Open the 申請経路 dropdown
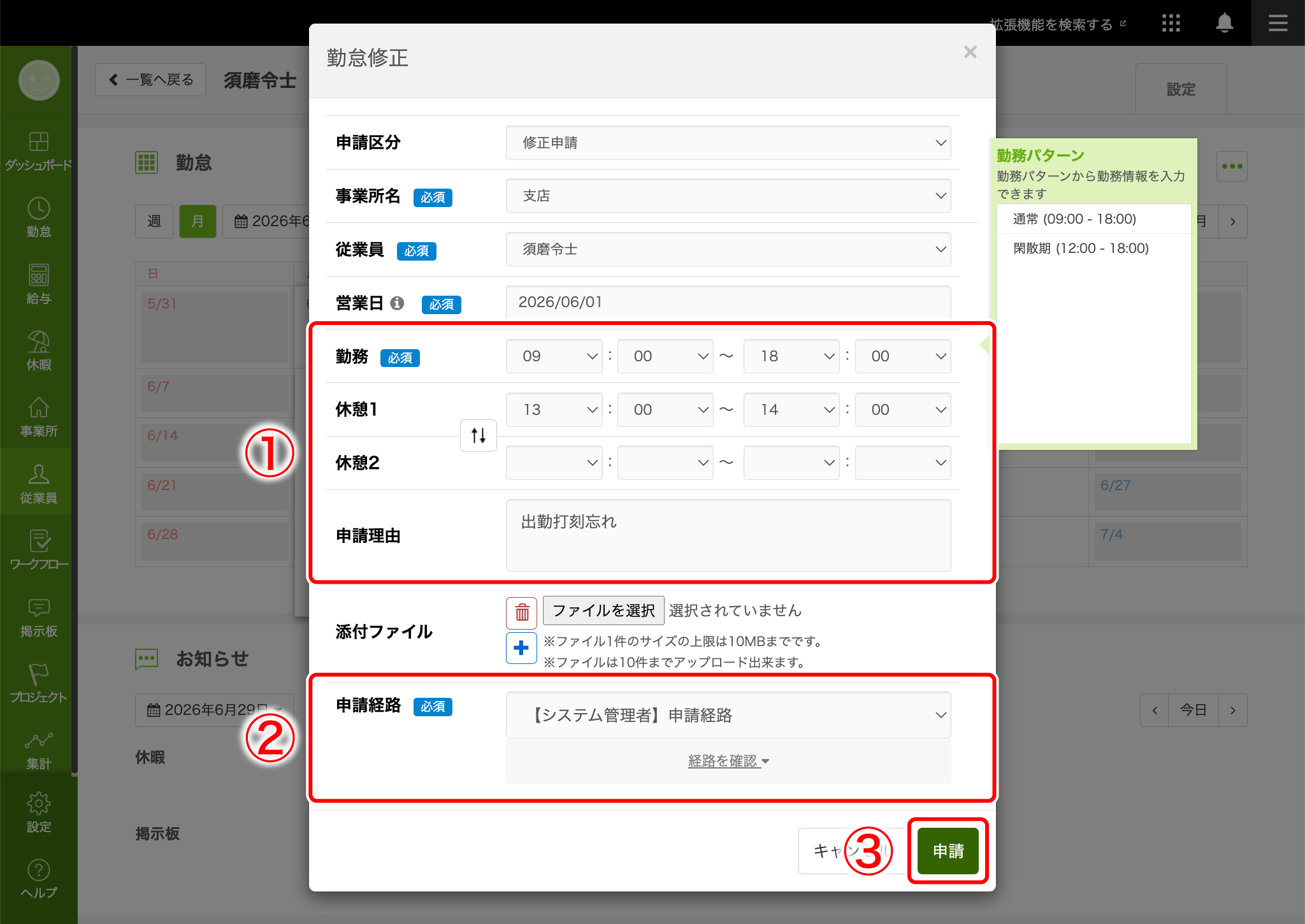1305x924 pixels. pos(728,715)
